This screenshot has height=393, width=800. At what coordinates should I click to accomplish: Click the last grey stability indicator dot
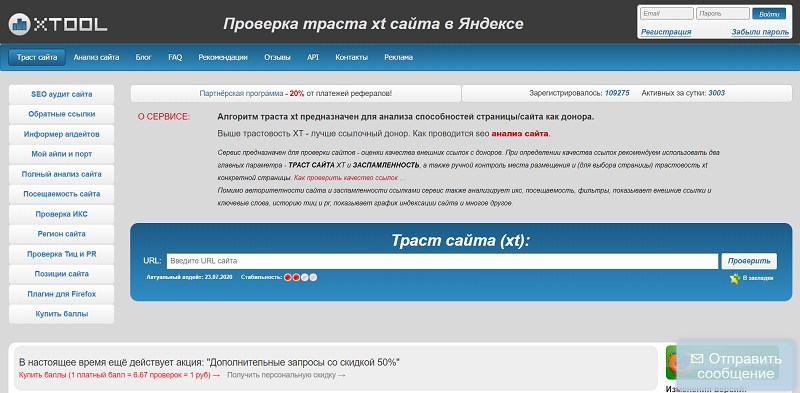[313, 277]
